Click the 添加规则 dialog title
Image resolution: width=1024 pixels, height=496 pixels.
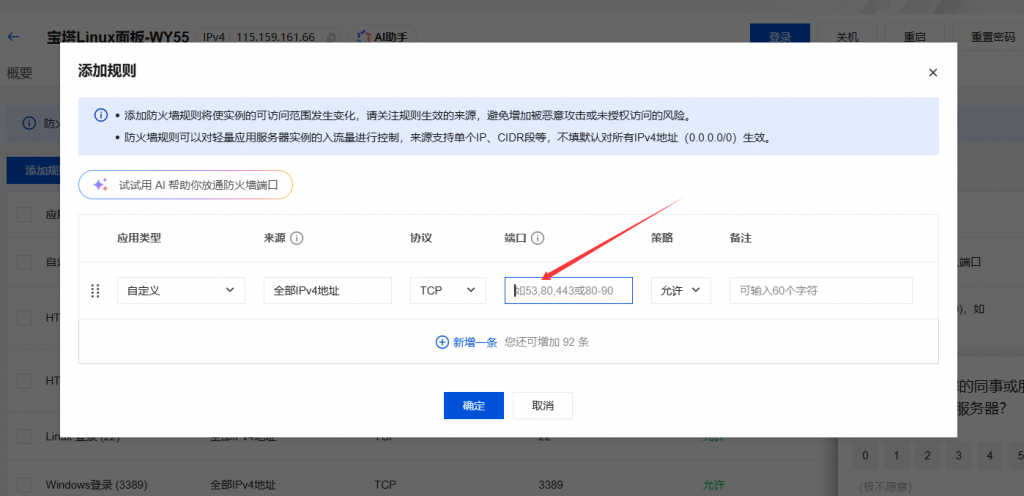107,71
